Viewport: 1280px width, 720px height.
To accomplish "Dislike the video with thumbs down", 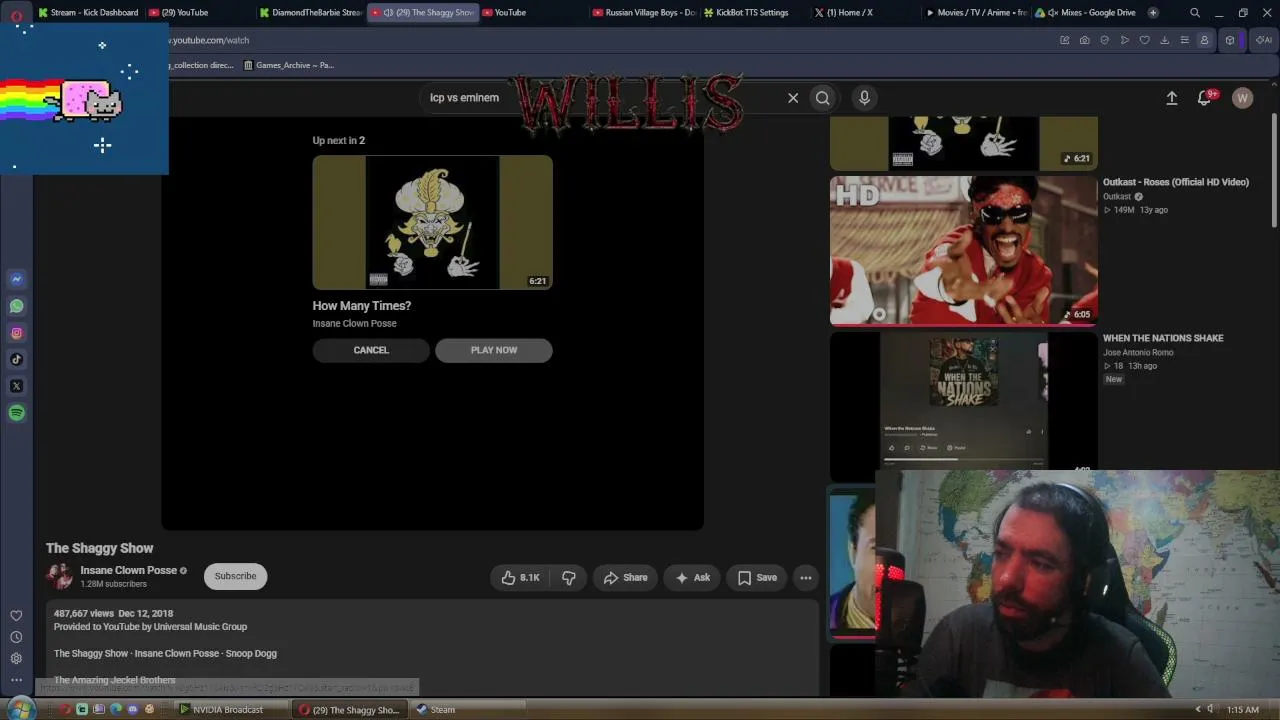I will point(569,577).
